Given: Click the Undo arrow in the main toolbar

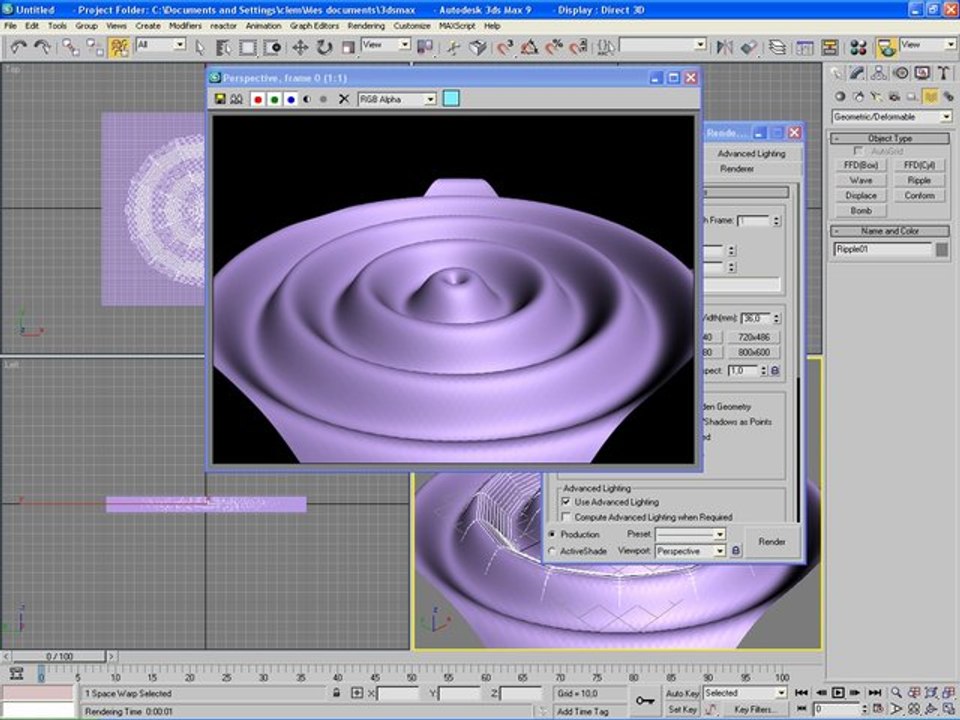Looking at the screenshot, I should coord(18,47).
